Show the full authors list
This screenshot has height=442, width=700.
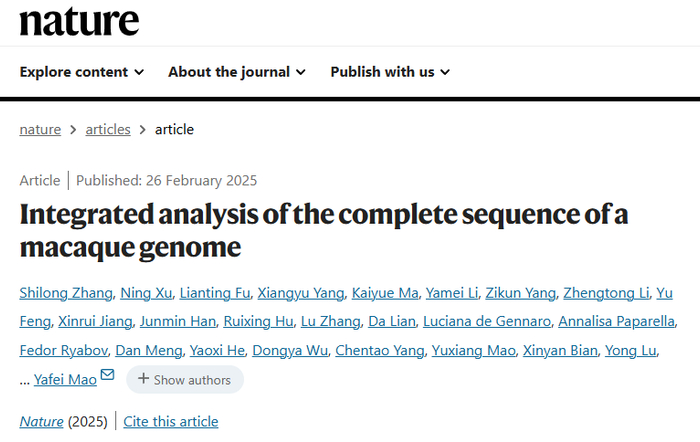[x=185, y=380]
